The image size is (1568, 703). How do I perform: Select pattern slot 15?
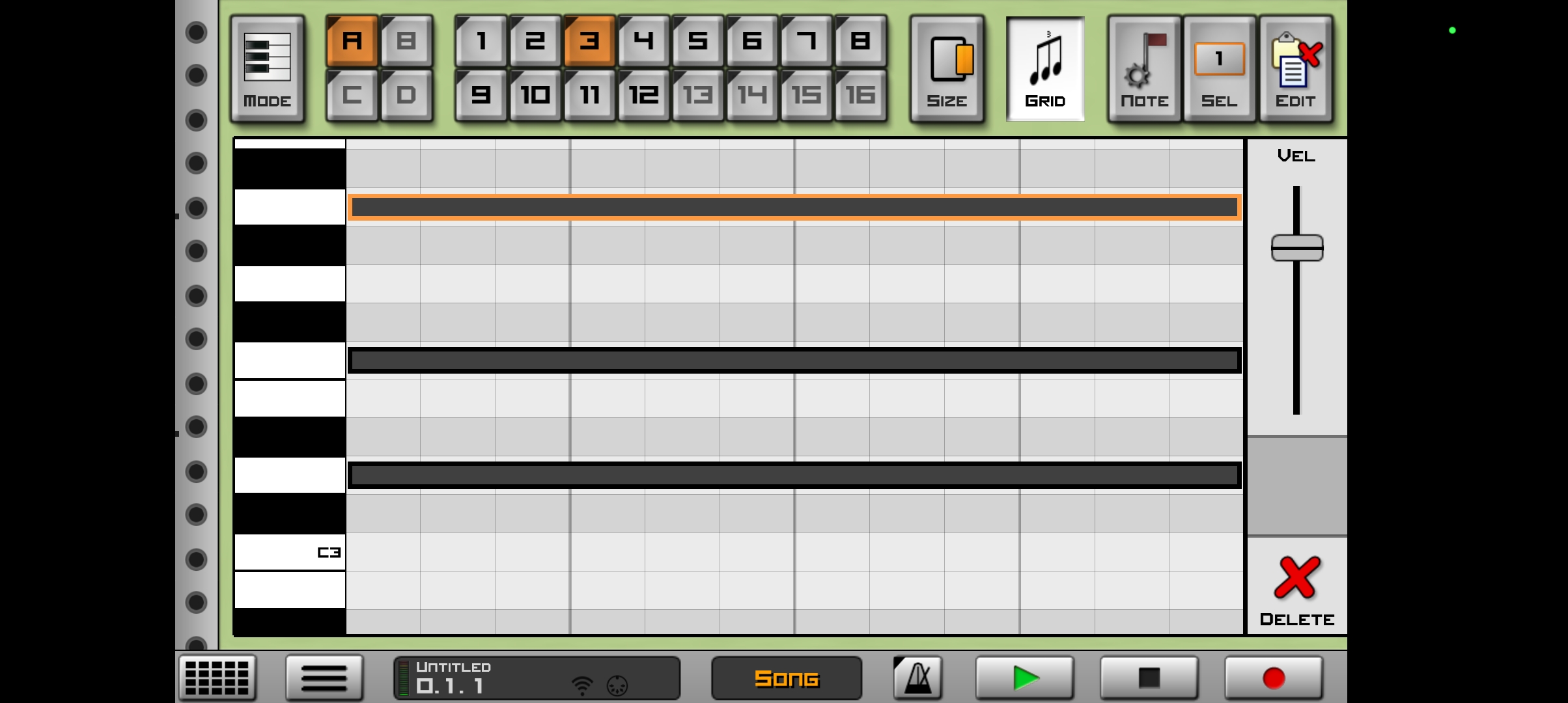tap(806, 95)
